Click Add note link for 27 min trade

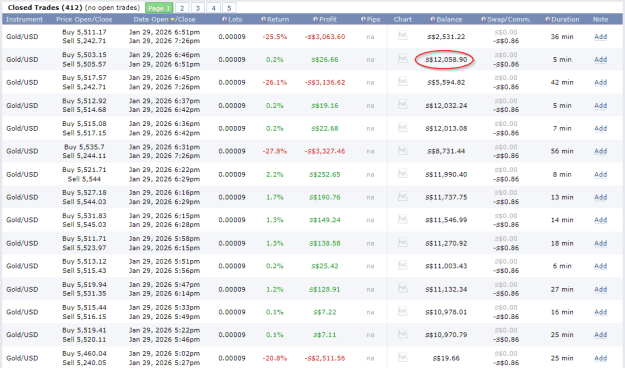[600, 289]
